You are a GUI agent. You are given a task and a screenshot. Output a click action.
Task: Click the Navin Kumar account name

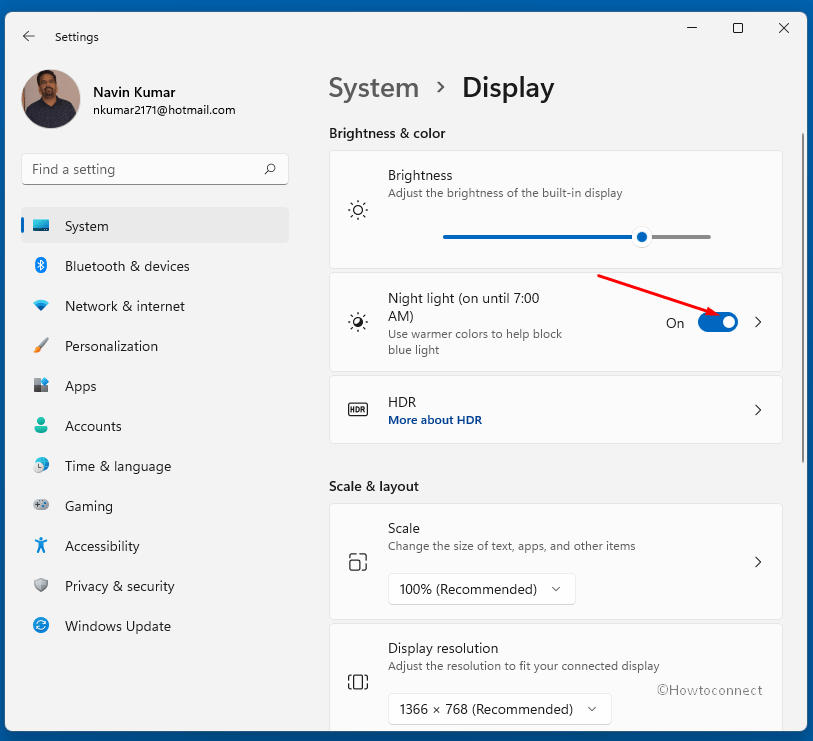[x=134, y=92]
